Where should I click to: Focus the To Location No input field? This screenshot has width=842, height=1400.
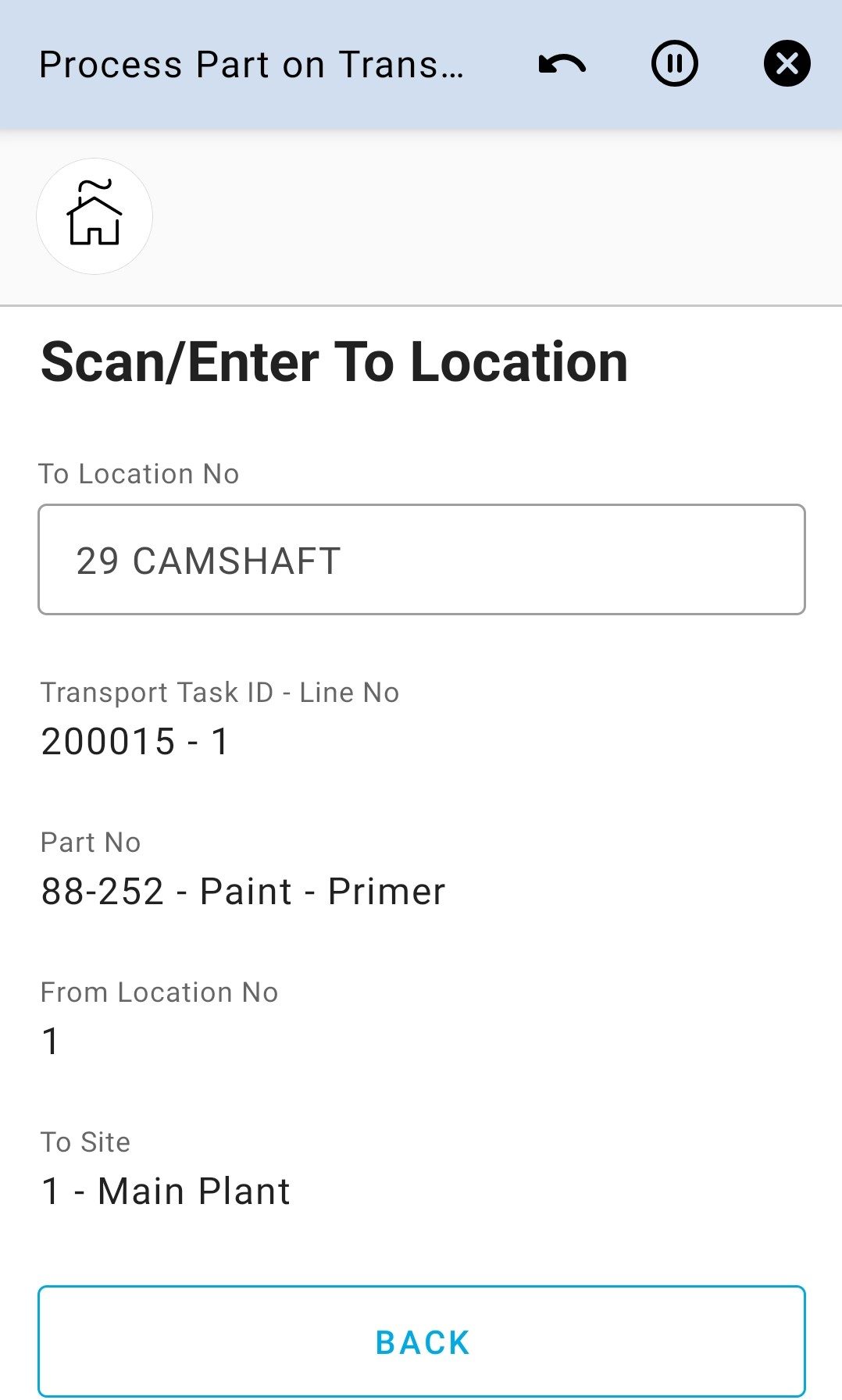click(x=422, y=560)
